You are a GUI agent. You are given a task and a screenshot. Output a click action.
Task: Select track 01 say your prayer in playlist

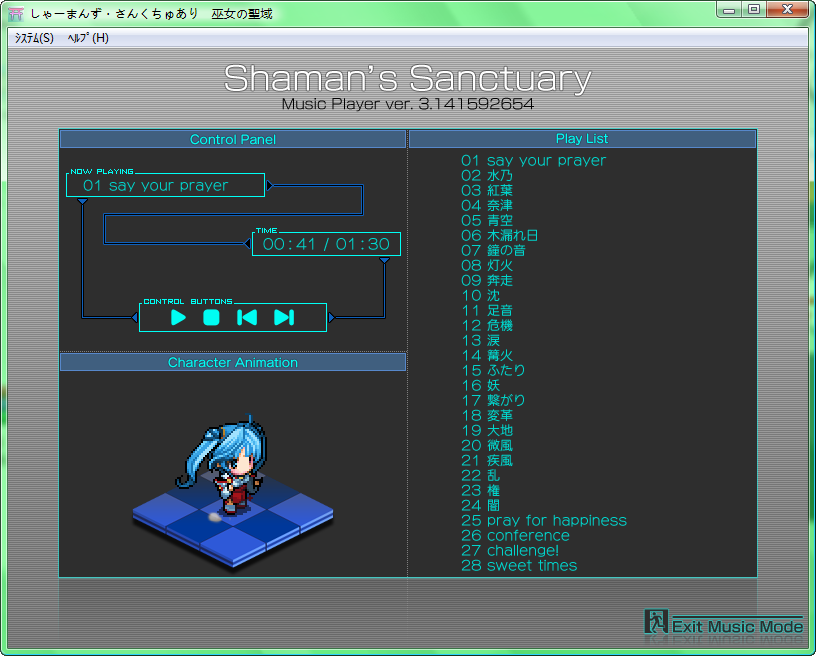coord(533,160)
